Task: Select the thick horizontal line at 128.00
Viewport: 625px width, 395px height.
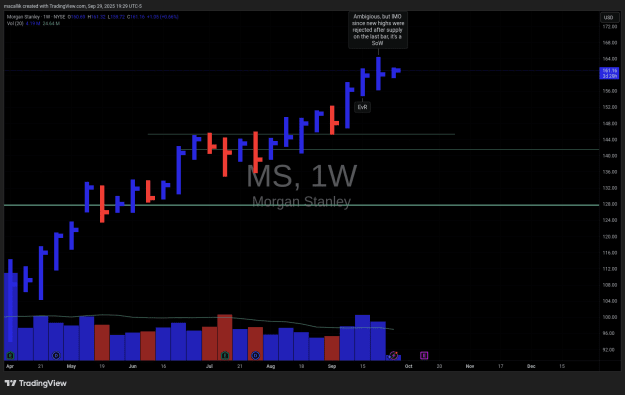Action: (x=301, y=205)
